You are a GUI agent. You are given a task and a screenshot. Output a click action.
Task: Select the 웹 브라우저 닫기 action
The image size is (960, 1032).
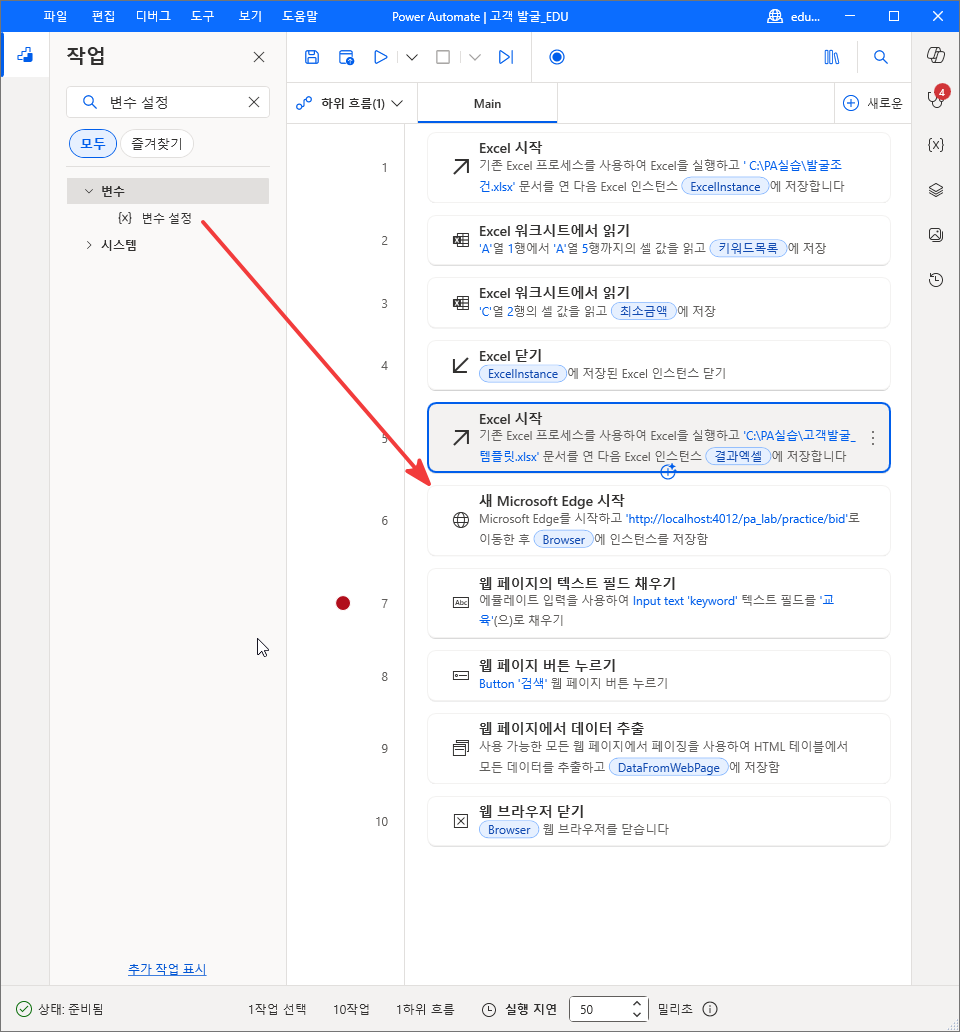click(x=659, y=821)
